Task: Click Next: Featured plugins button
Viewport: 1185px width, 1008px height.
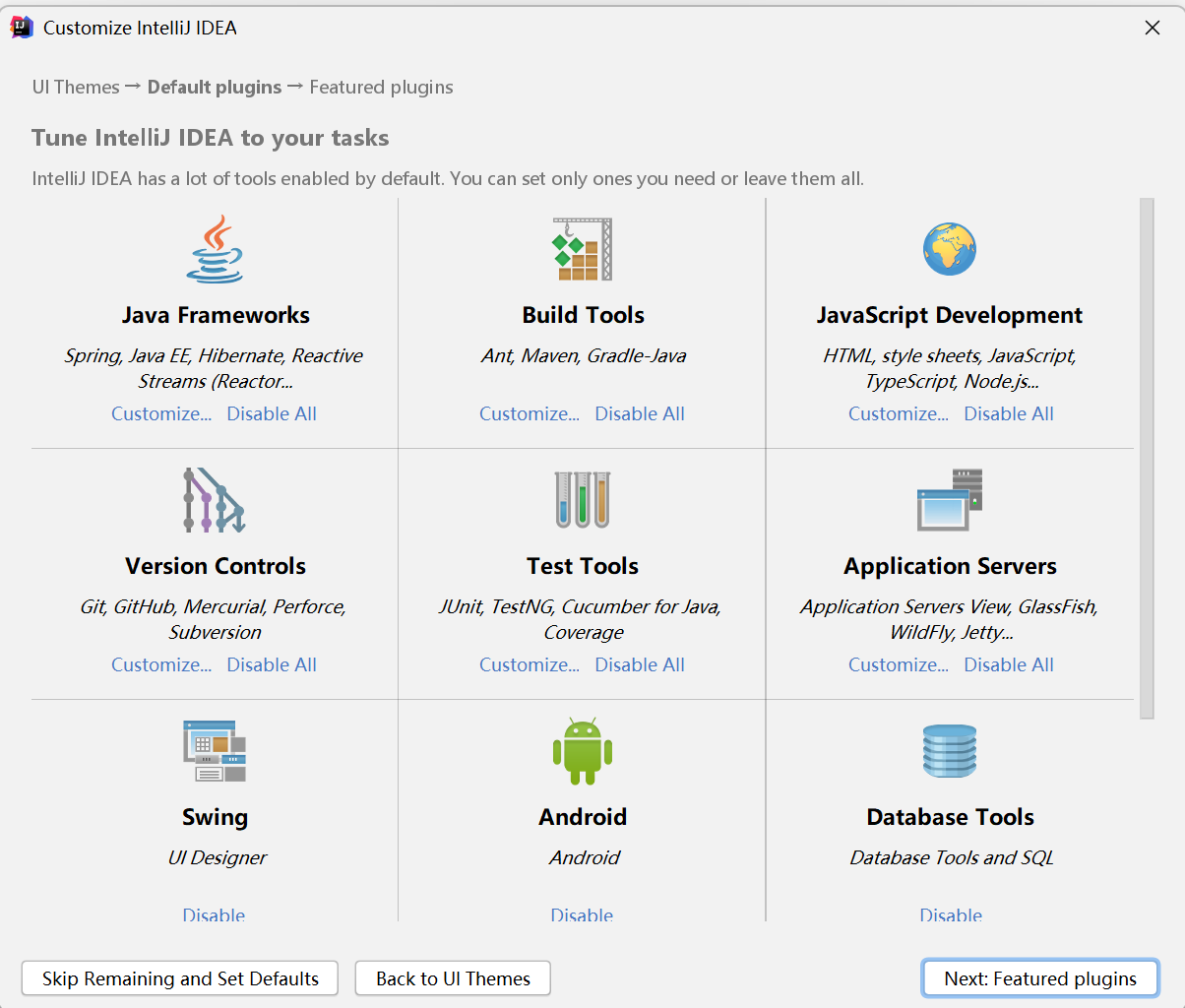Action: click(x=1040, y=978)
